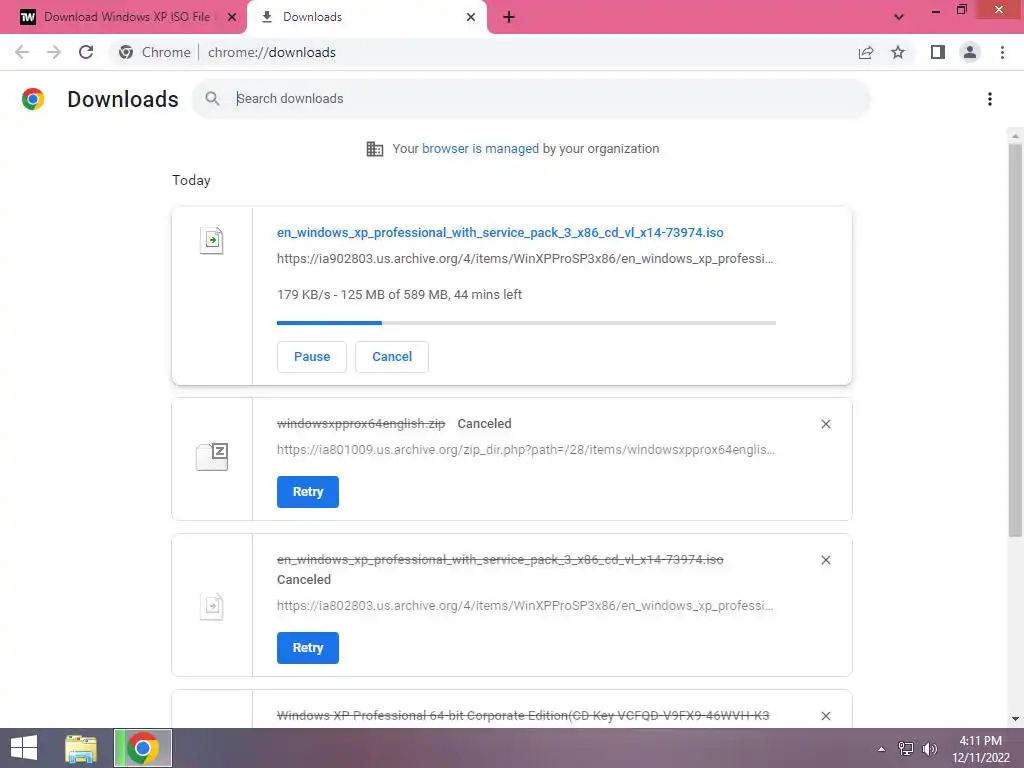Remove canceled ISO download from the list
This screenshot has width=1024, height=768.
pyautogui.click(x=826, y=560)
